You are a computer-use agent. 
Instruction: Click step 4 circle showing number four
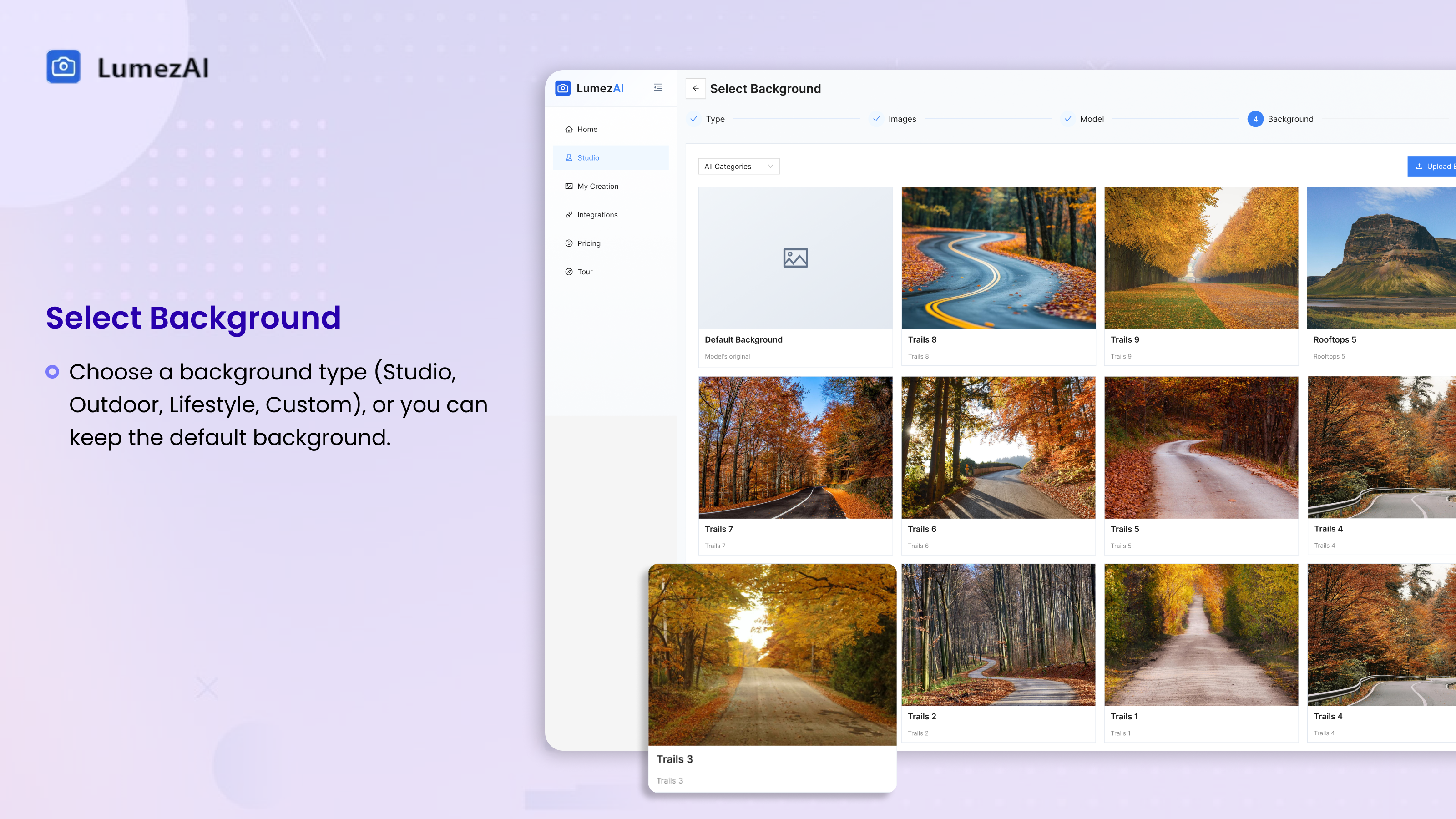click(x=1255, y=119)
